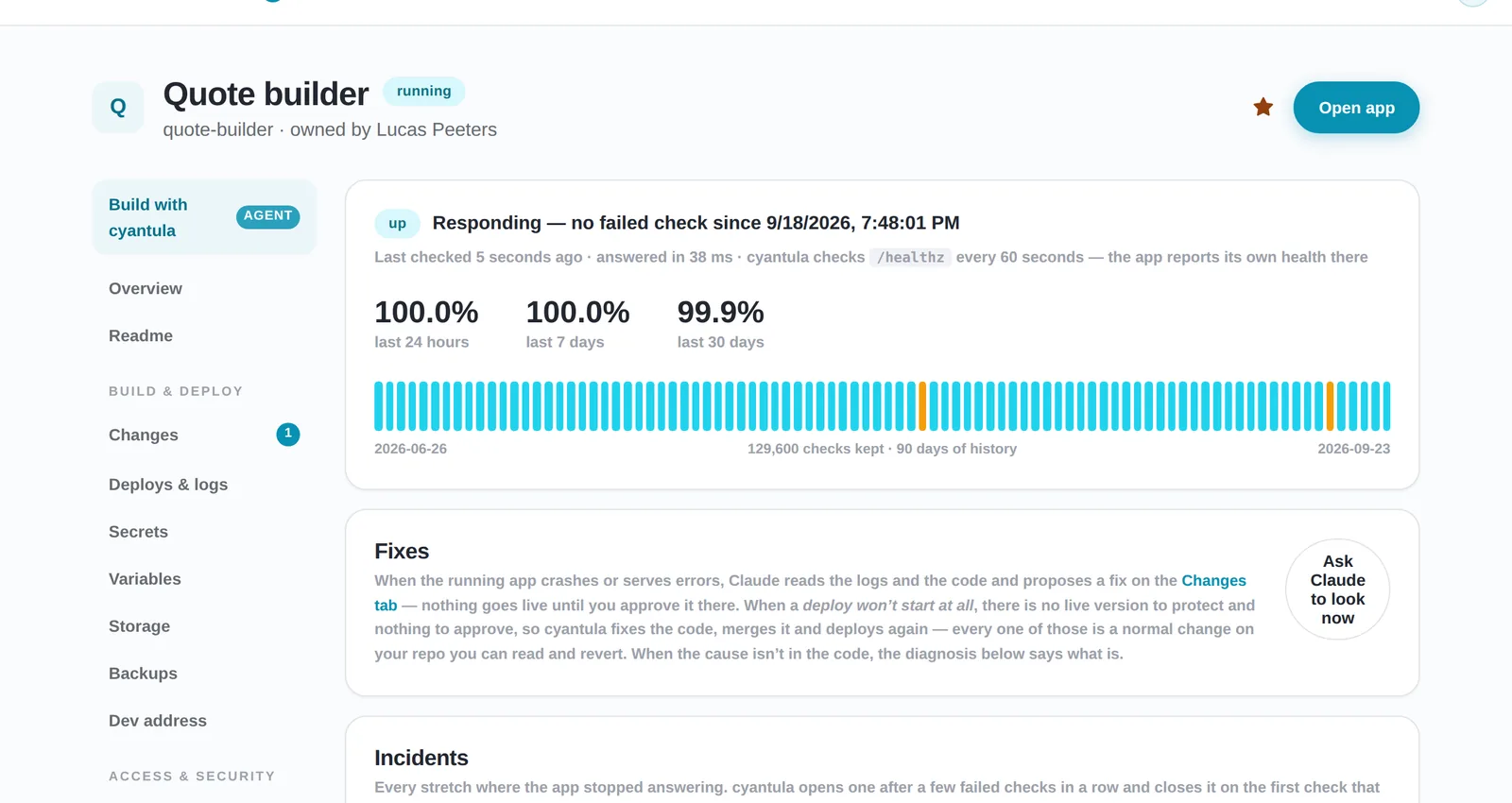The image size is (1512, 803).
Task: Click the Q app avatar icon
Action: (118, 107)
